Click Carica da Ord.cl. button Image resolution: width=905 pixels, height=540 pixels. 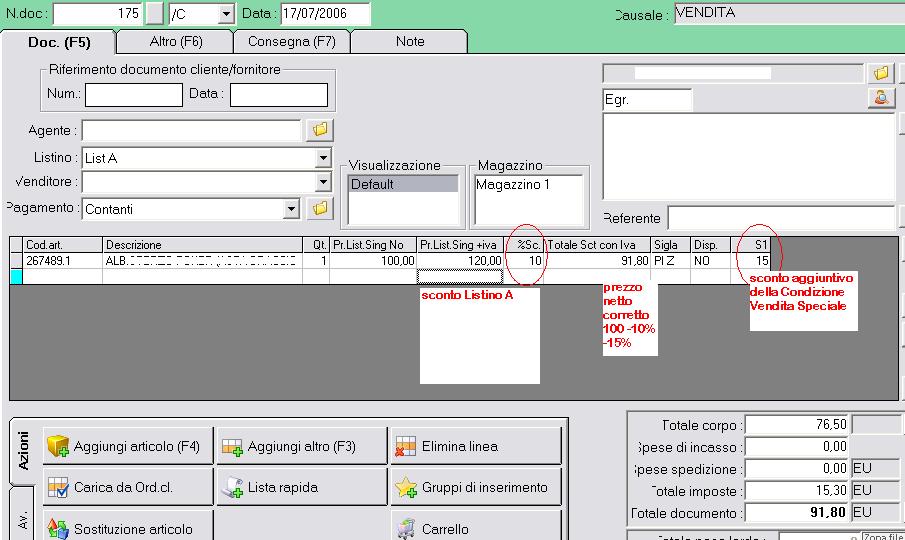tap(128, 487)
